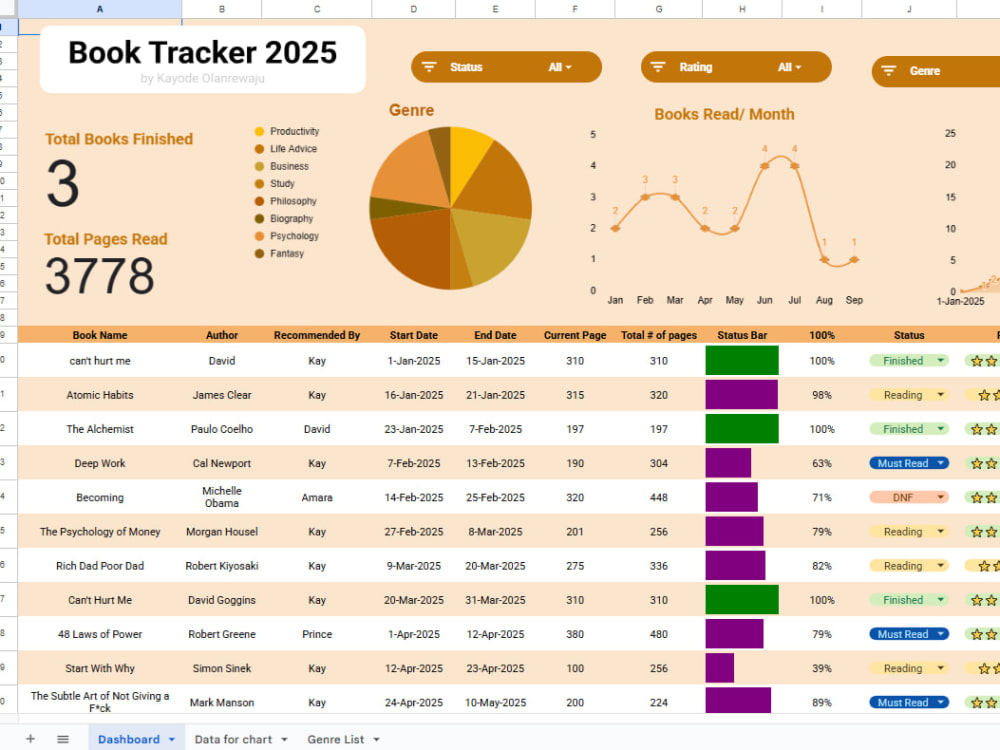Click the Total Pages Read value 3778
1000x750 pixels.
[99, 276]
